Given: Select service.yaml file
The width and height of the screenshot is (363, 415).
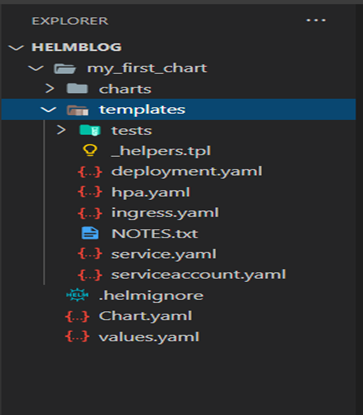Looking at the screenshot, I should 178,254.
